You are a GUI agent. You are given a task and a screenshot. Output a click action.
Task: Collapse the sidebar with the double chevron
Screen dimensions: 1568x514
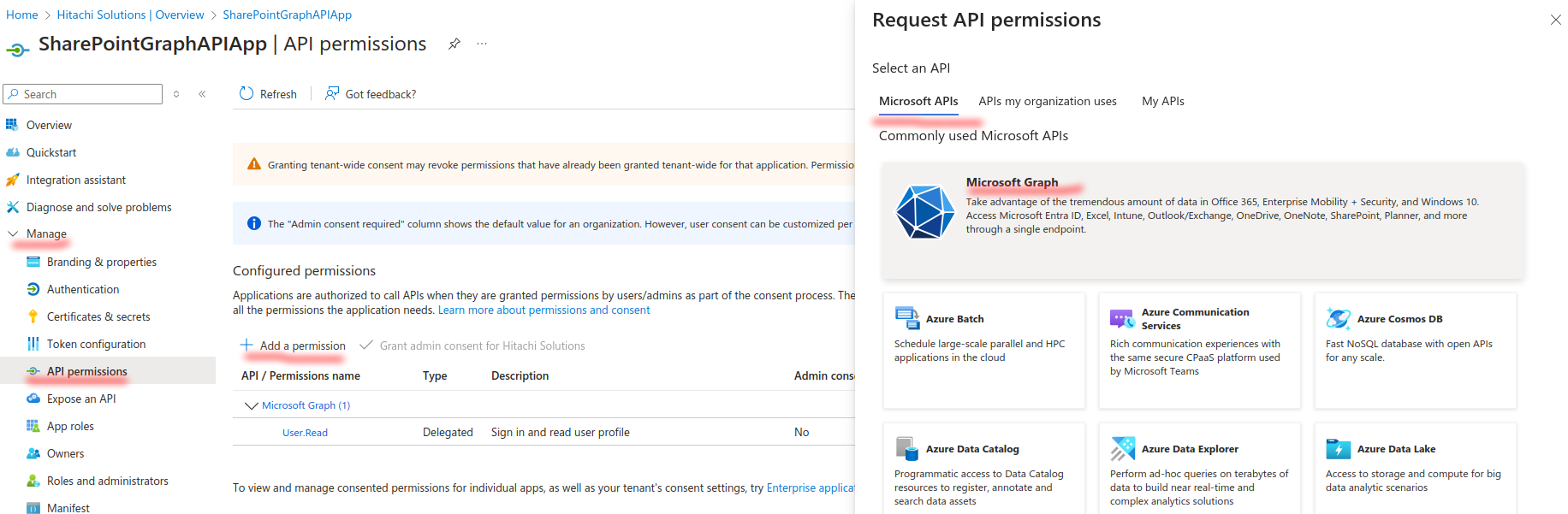pos(202,94)
